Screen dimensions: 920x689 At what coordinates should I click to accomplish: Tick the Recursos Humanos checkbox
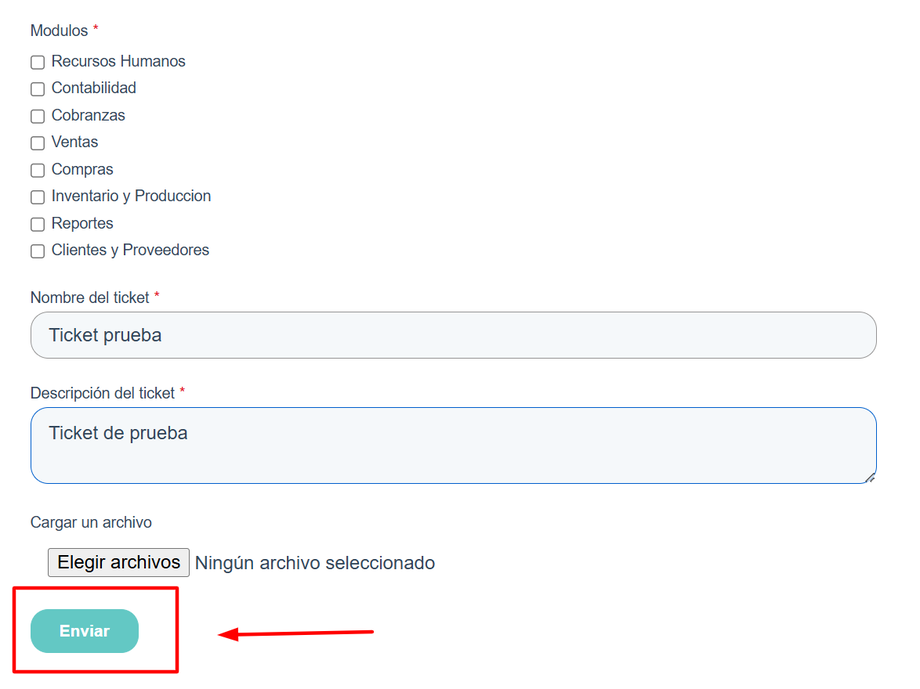click(38, 62)
